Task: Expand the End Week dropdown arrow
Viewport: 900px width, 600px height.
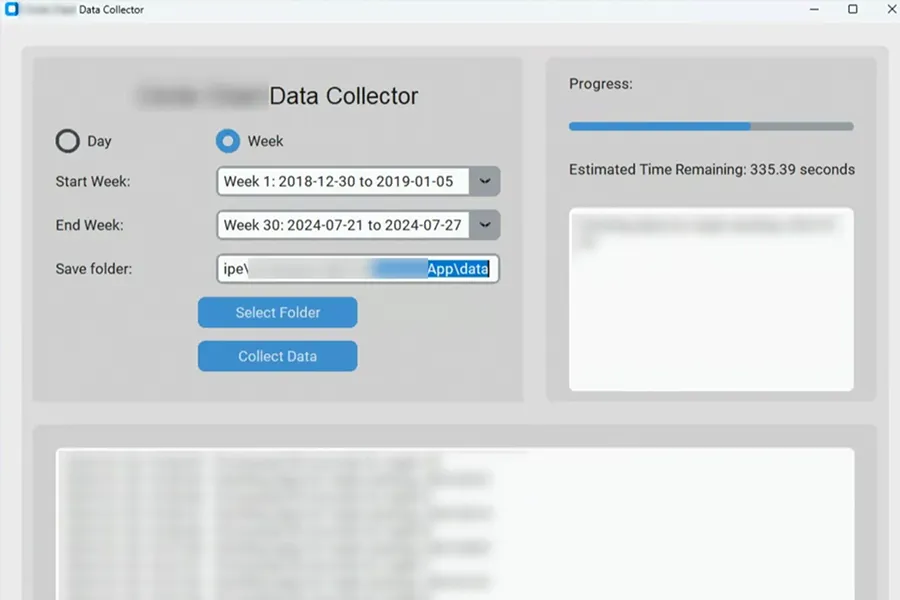Action: 485,225
